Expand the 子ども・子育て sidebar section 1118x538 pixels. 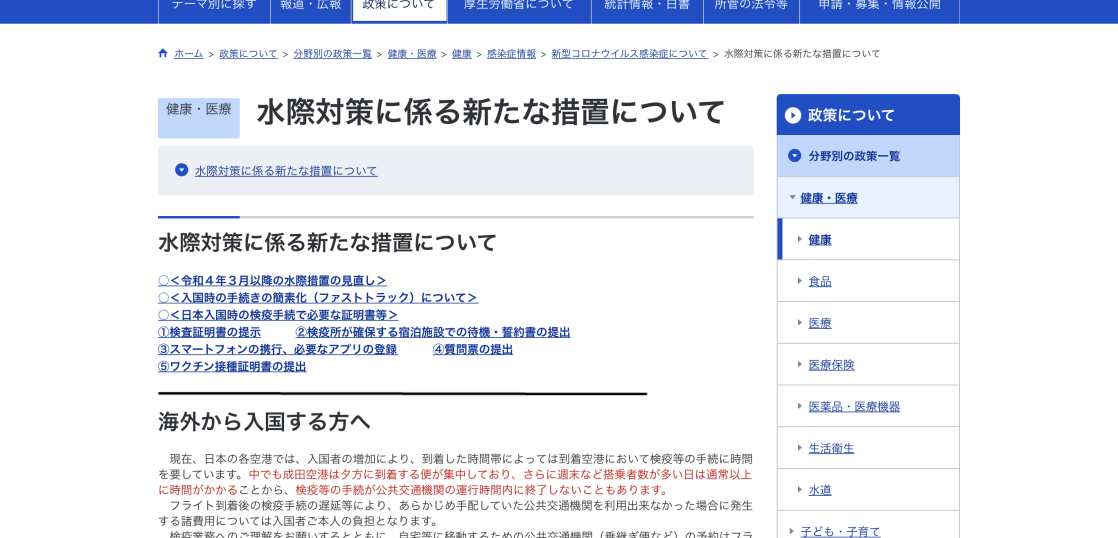pos(792,531)
